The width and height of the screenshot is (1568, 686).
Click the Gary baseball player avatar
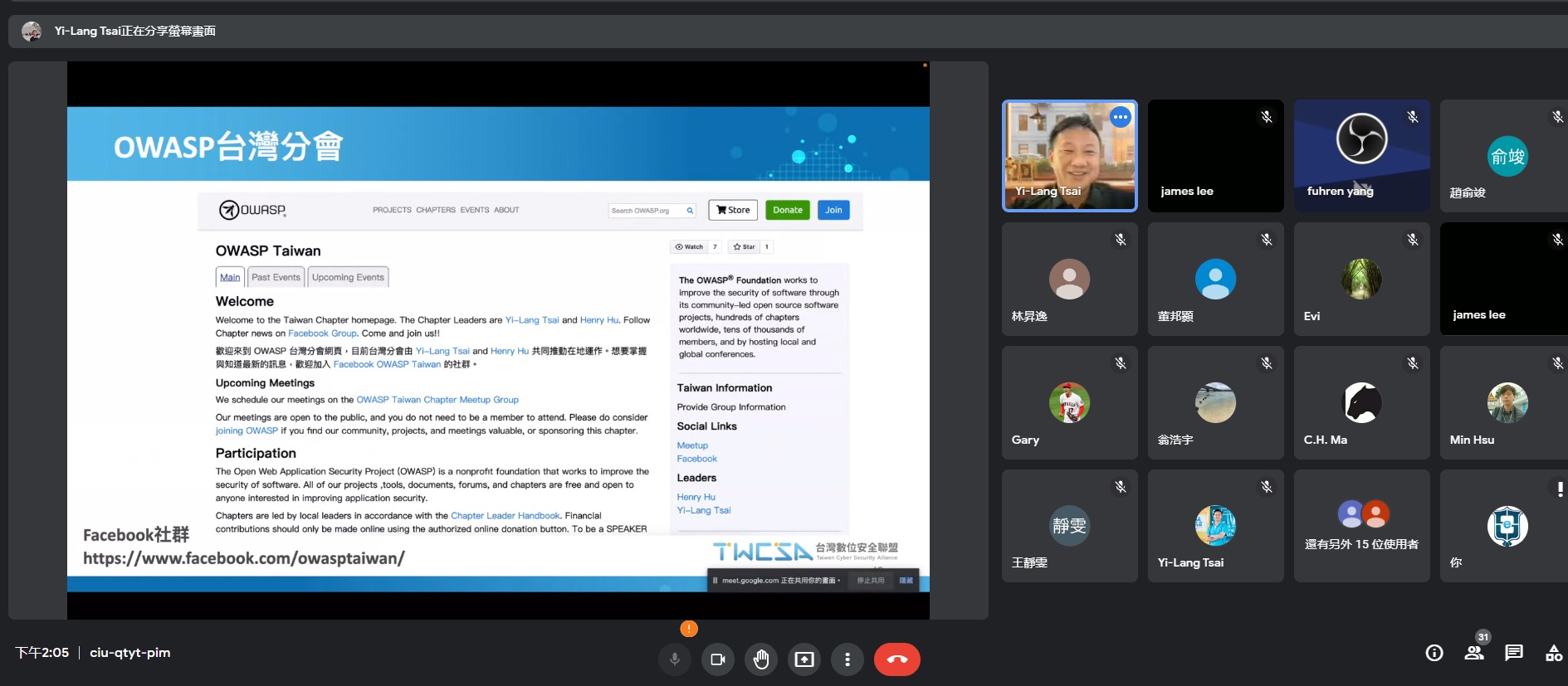pos(1070,403)
